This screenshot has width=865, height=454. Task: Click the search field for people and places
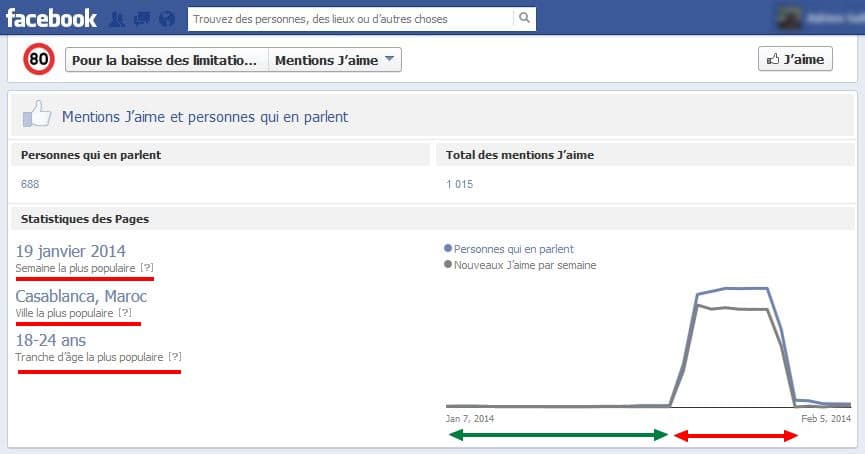click(350, 19)
